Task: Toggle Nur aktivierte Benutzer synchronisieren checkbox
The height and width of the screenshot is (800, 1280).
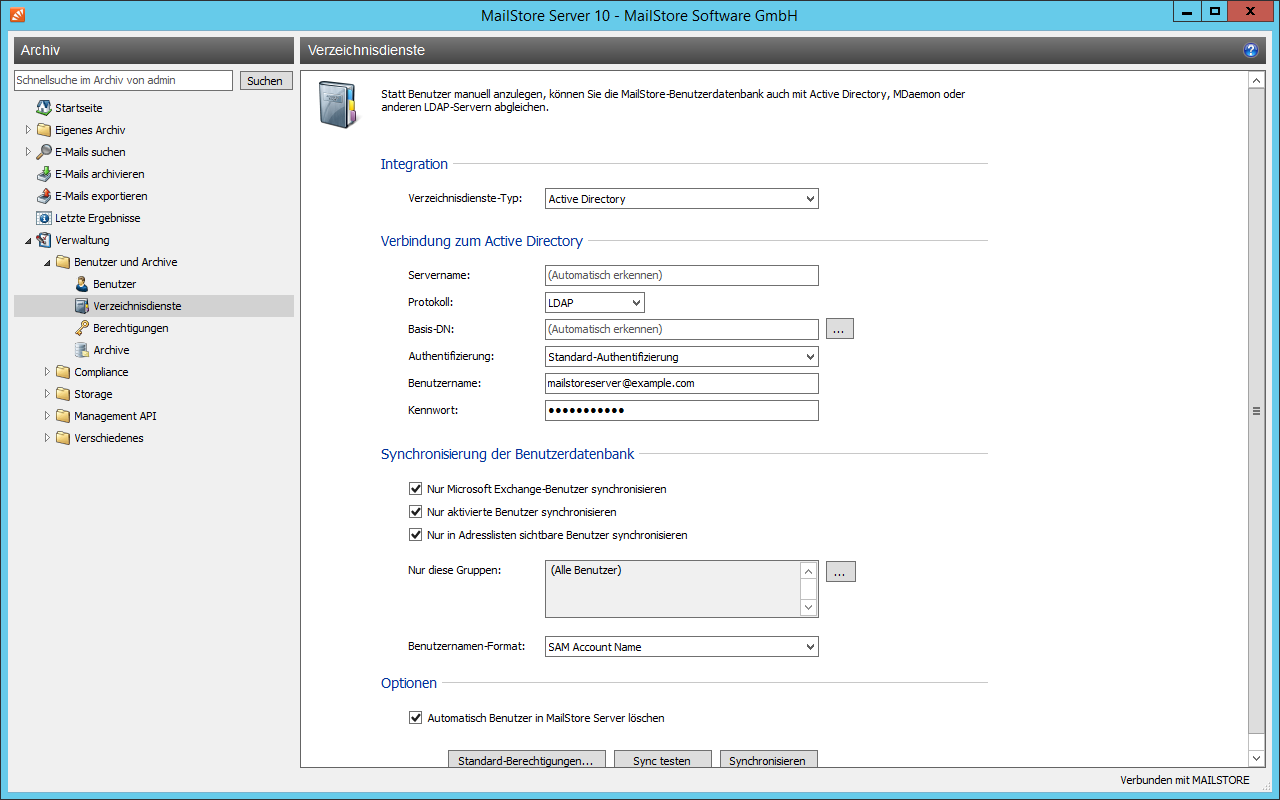Action: pyautogui.click(x=416, y=512)
